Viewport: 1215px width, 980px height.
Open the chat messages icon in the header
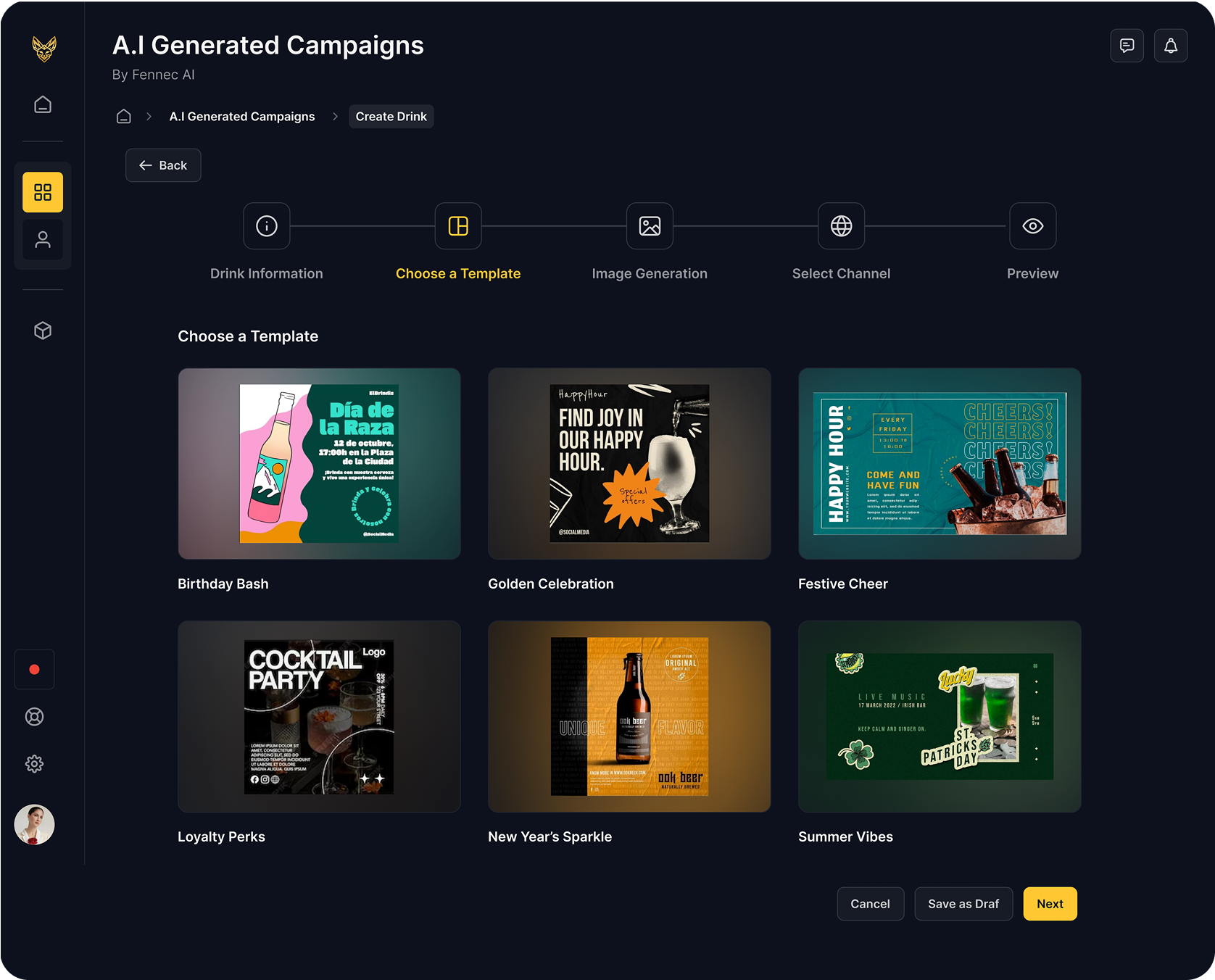(1127, 46)
